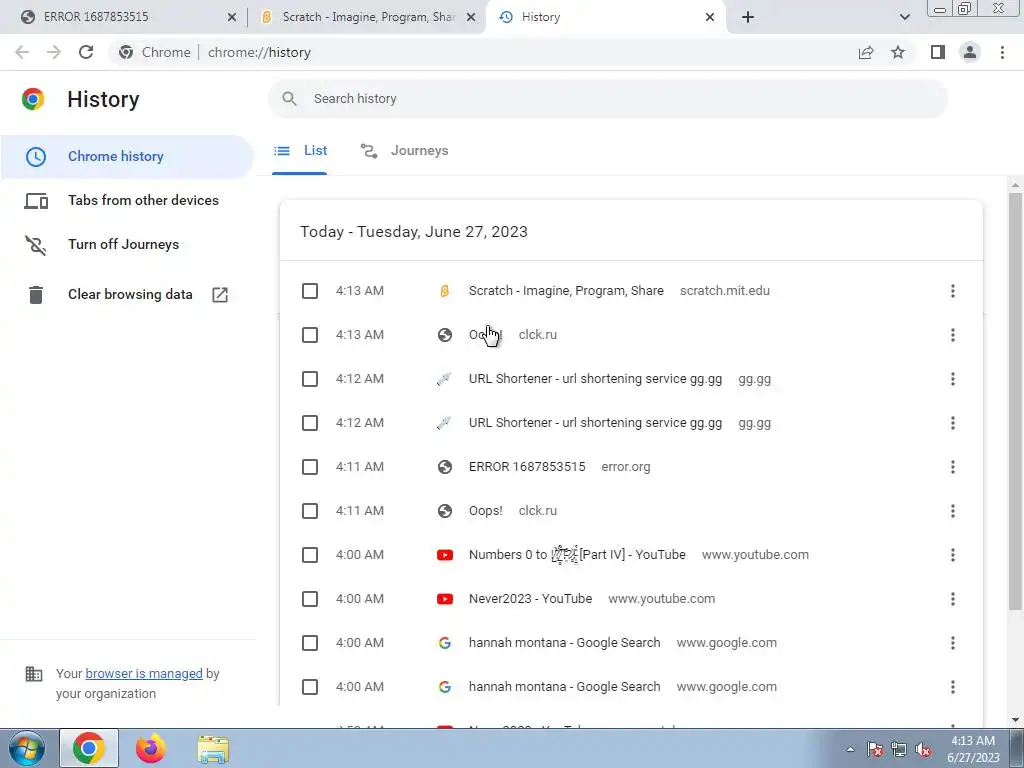Toggle the side panel icon
The image size is (1024, 768).
(x=938, y=52)
